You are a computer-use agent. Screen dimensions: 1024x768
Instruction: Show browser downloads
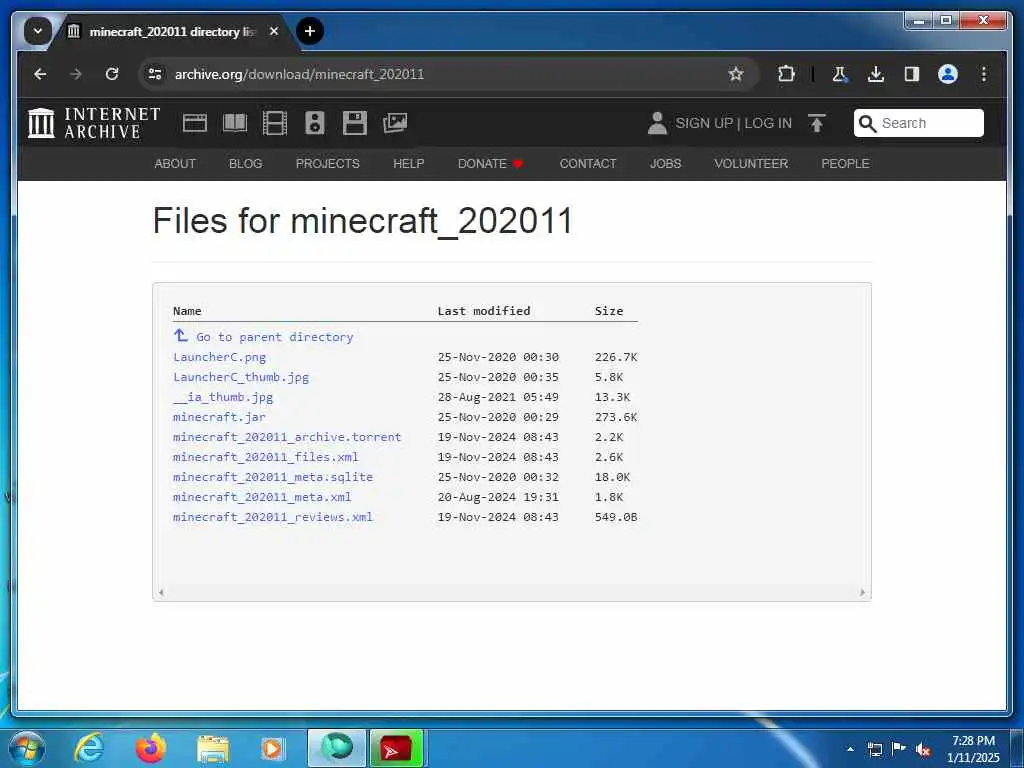point(876,74)
